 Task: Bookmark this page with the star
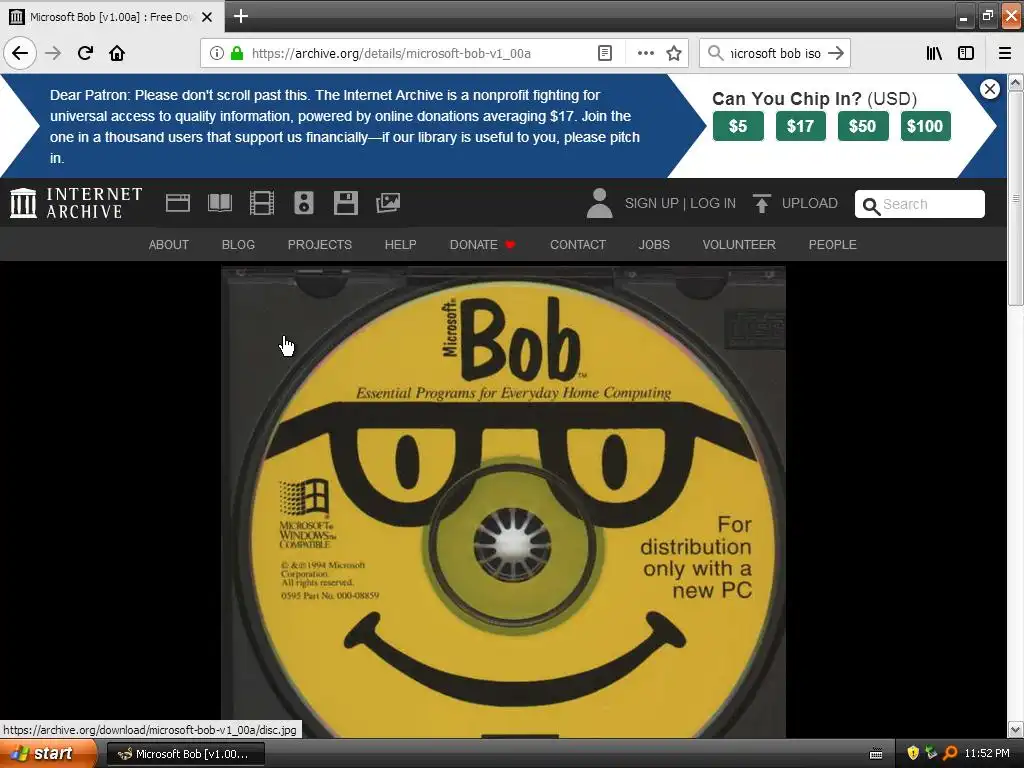click(x=674, y=53)
